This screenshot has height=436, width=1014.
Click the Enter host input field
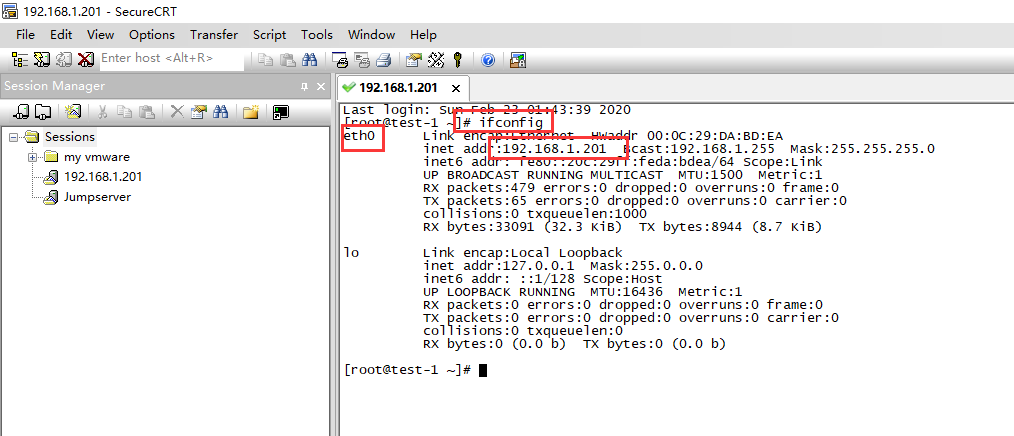(171, 60)
